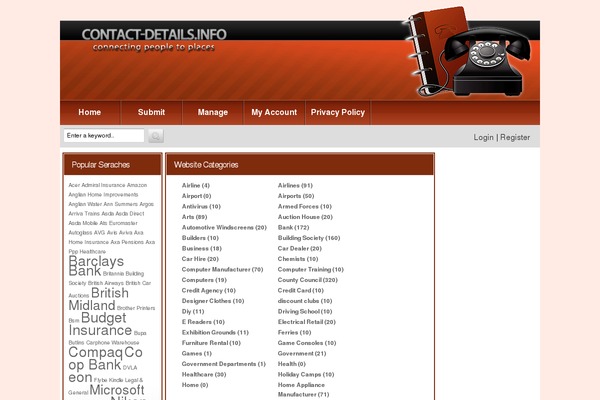Open the Submit menu item
600x400 pixels.
tap(151, 112)
